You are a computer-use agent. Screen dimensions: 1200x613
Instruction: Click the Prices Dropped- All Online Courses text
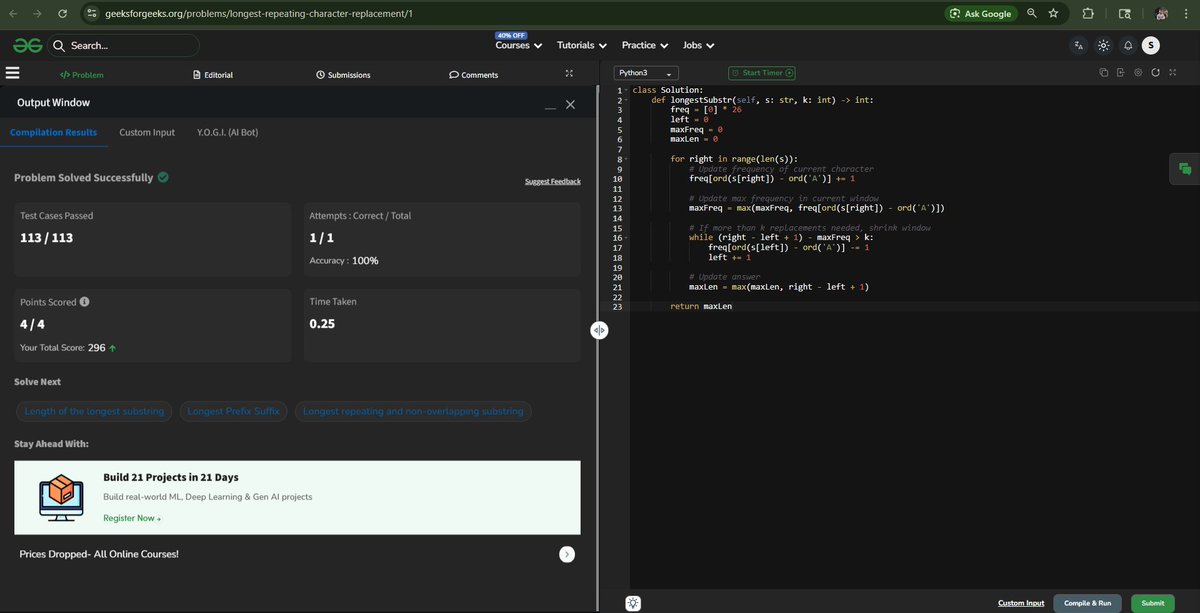(99, 554)
